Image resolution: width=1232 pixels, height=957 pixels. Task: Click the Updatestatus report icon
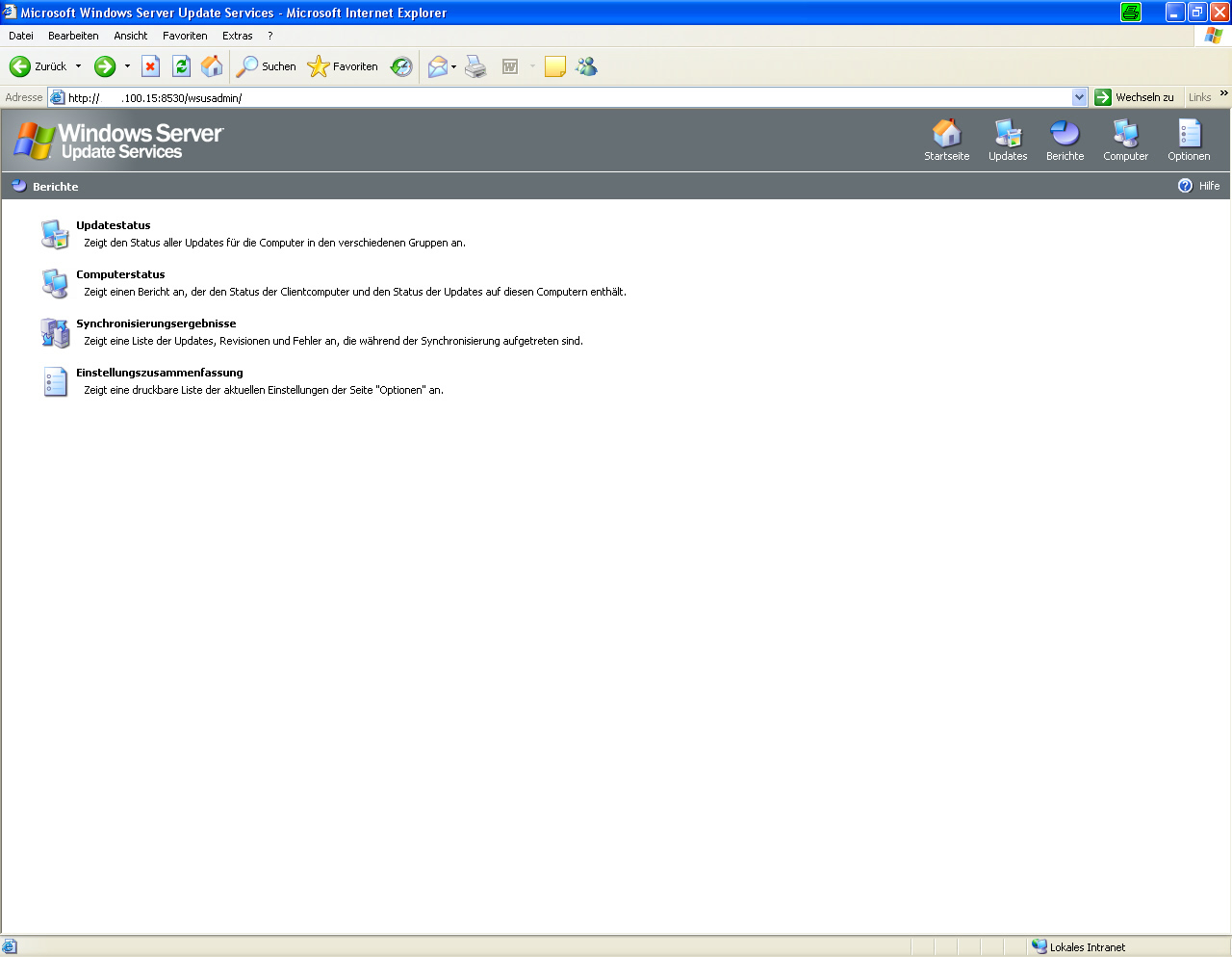(55, 234)
